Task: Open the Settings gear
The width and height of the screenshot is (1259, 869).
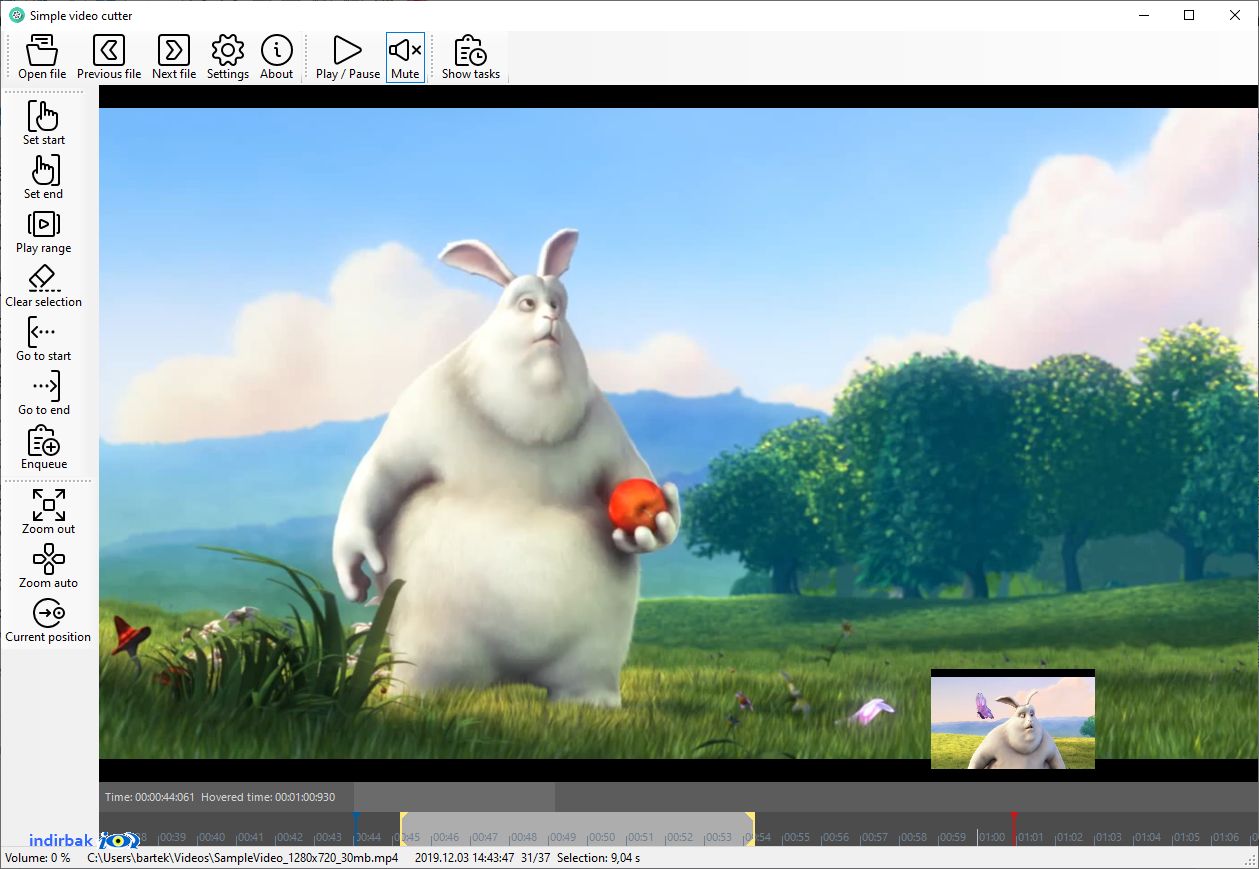Action: (228, 57)
